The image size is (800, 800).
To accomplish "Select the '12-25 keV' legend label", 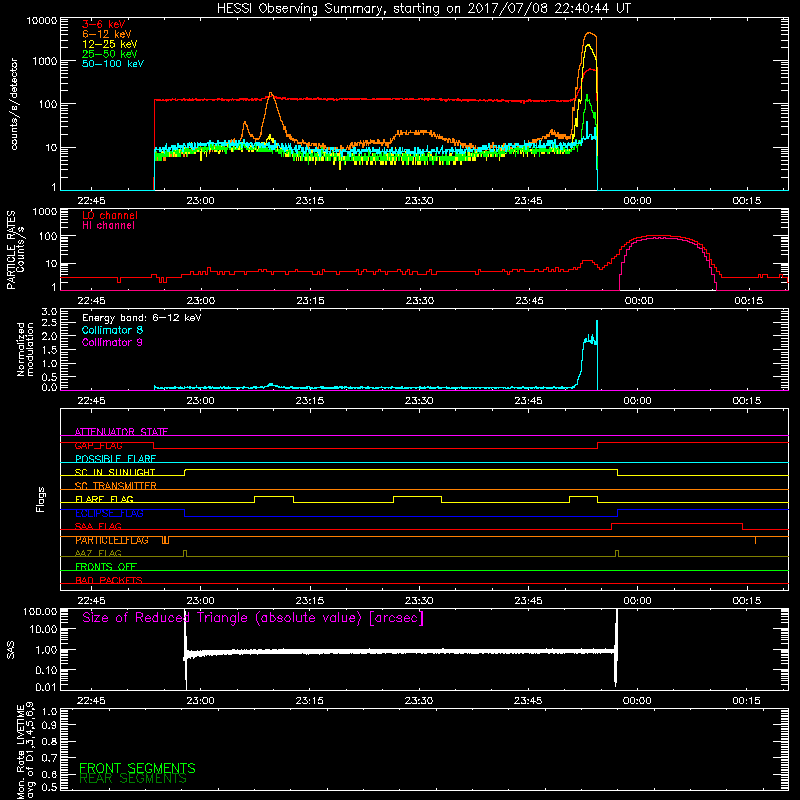I will (x=110, y=44).
